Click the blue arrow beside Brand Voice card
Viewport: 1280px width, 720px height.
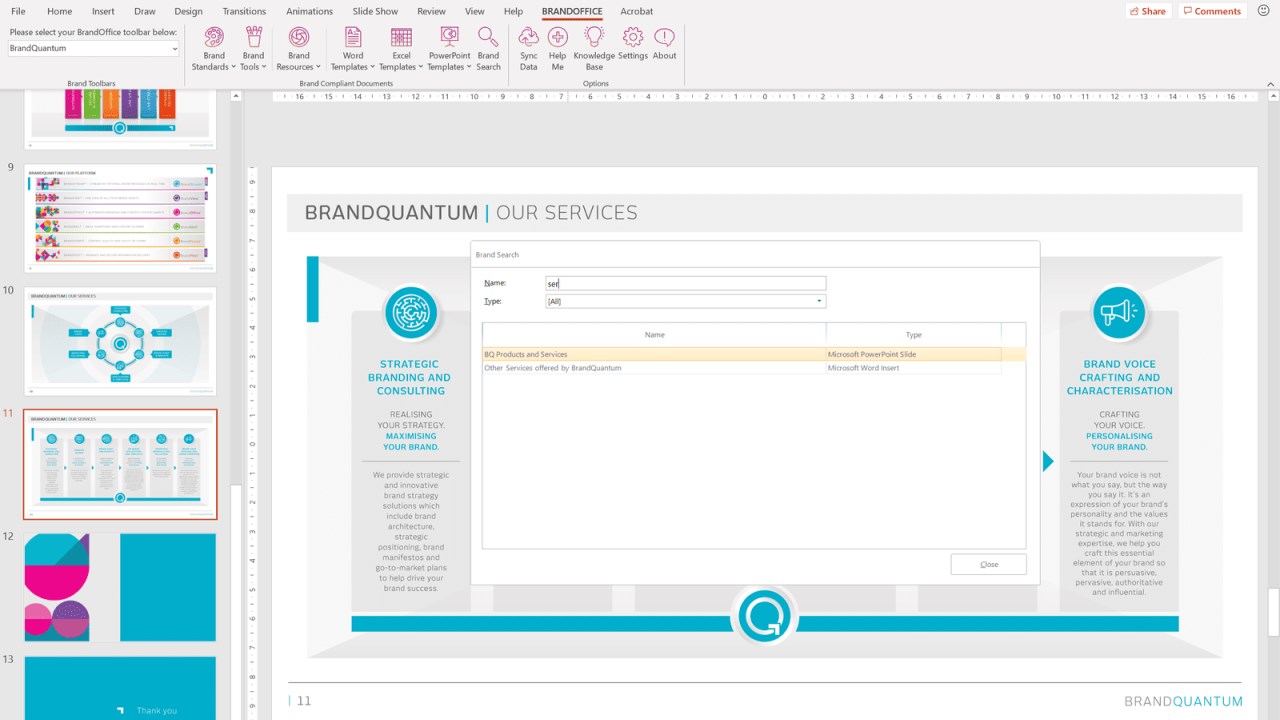1048,461
